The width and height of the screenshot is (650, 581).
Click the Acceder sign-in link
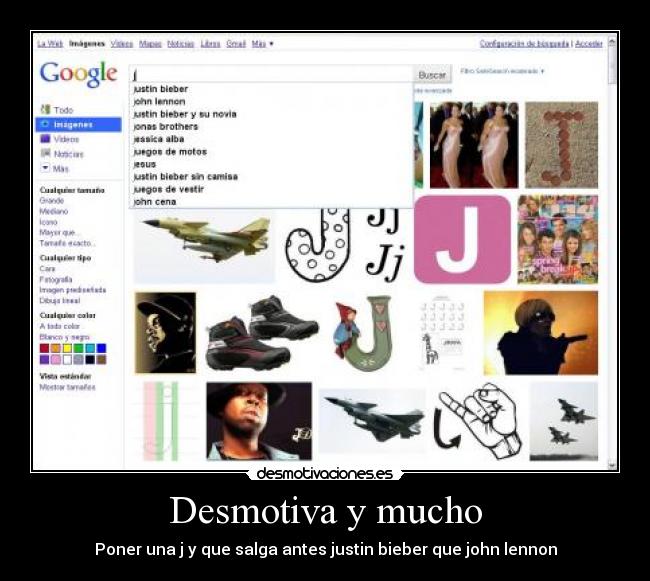(589, 44)
